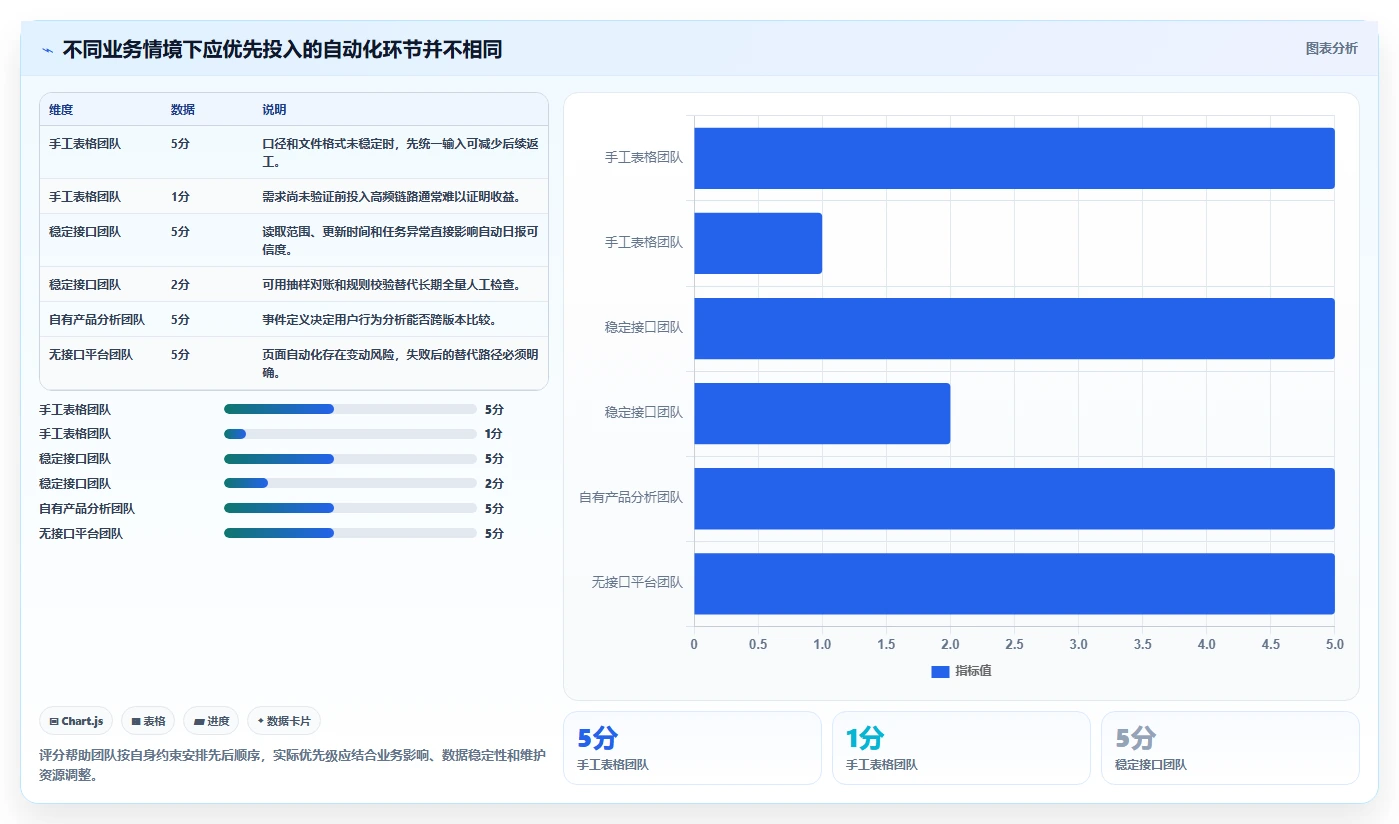Click the 稳定接口团队 progress bar showing 5分
The image size is (1399, 824).
click(350, 459)
